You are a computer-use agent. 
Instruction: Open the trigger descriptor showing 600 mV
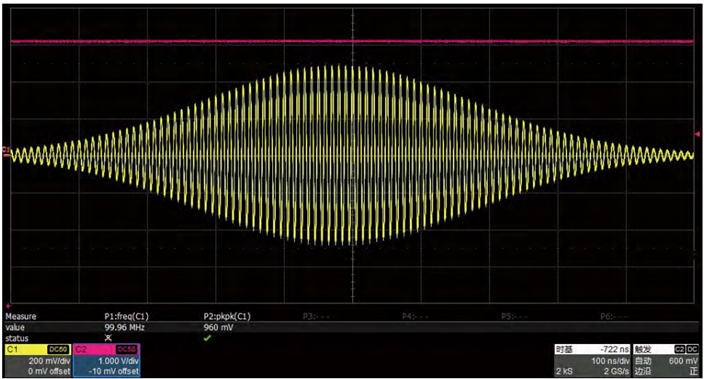[x=666, y=360]
